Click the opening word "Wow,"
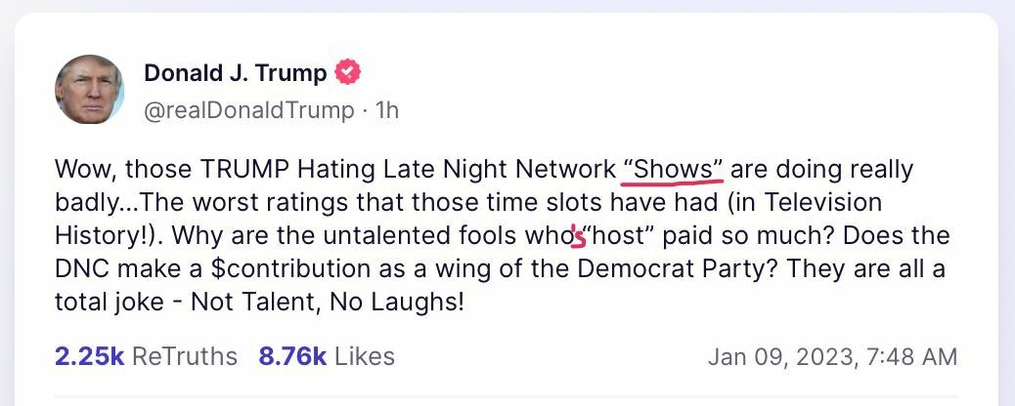Image resolution: width=1015 pixels, height=406 pixels. click(83, 169)
